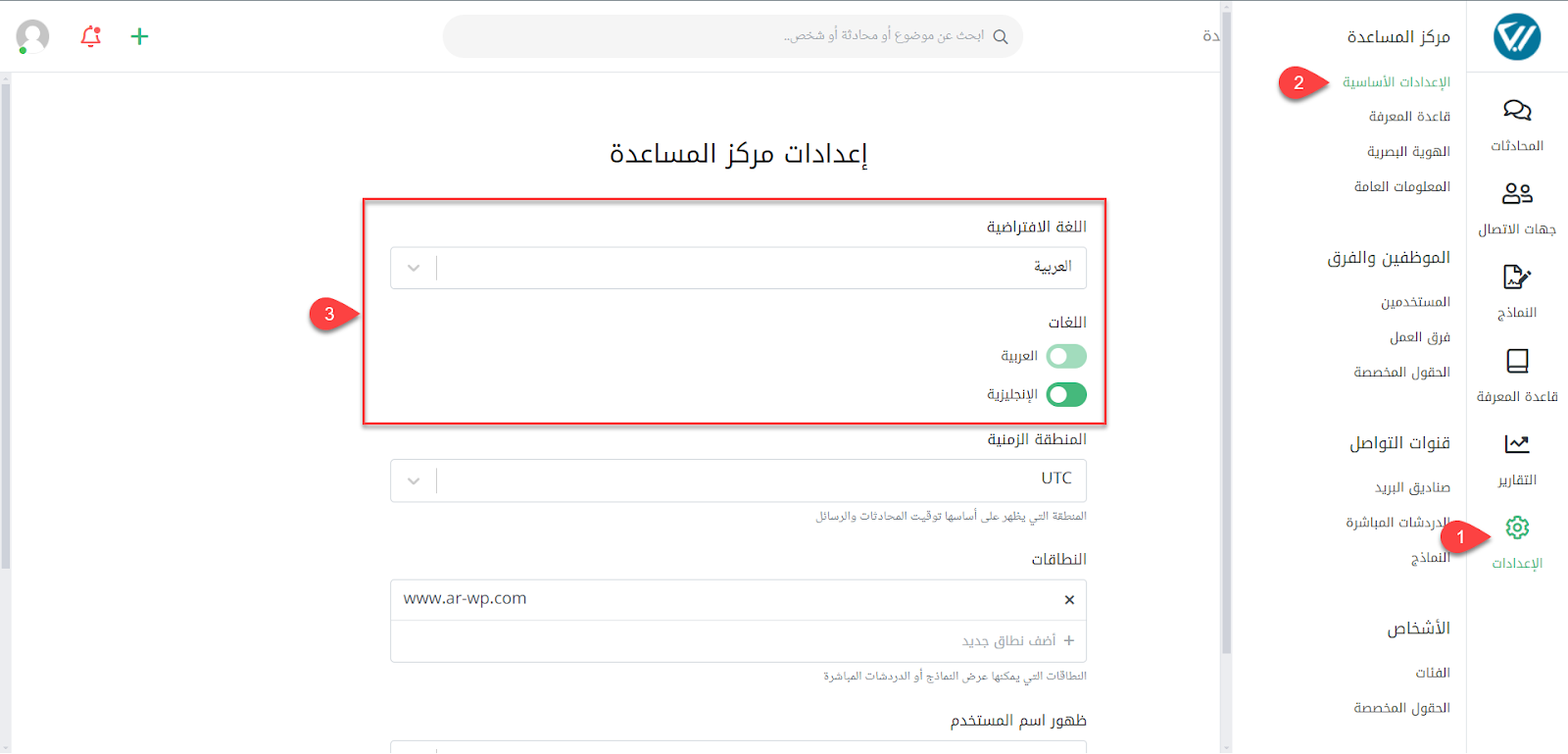Open الدردشات المباشرة settings page
Viewport: 1568px width, 754px height.
(1398, 523)
